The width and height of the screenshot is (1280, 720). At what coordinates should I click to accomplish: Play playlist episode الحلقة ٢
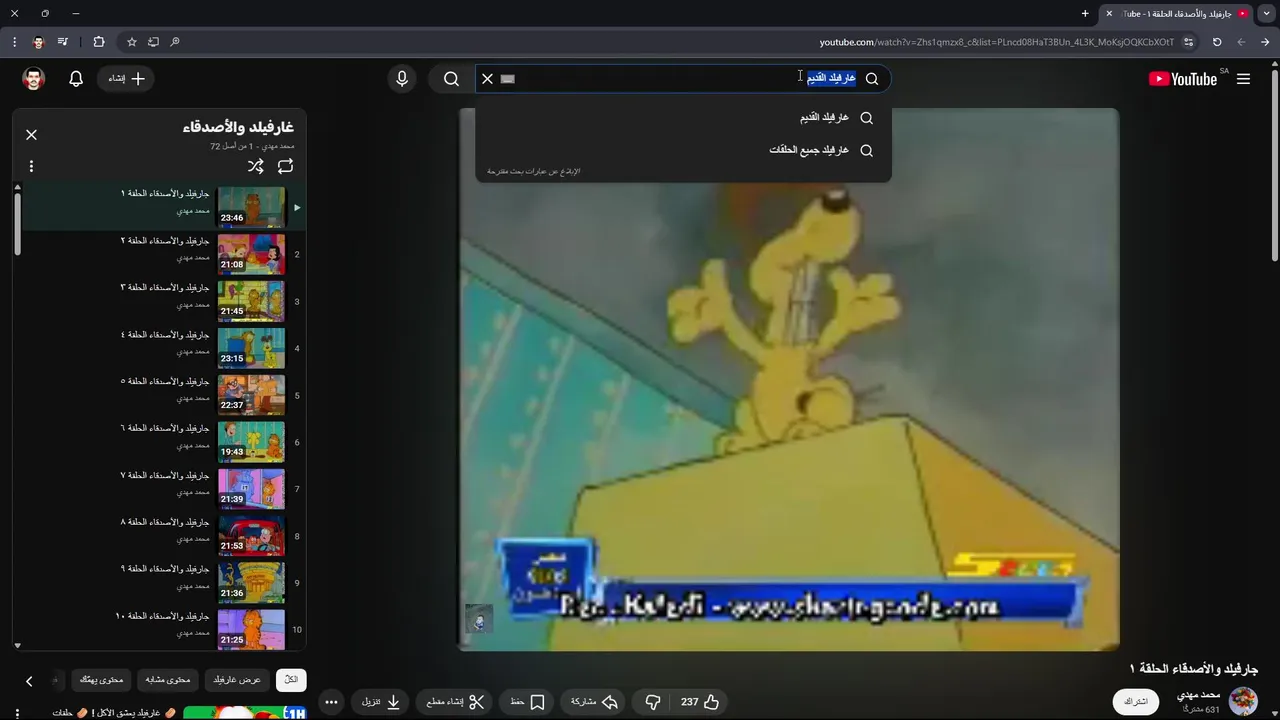coord(163,254)
